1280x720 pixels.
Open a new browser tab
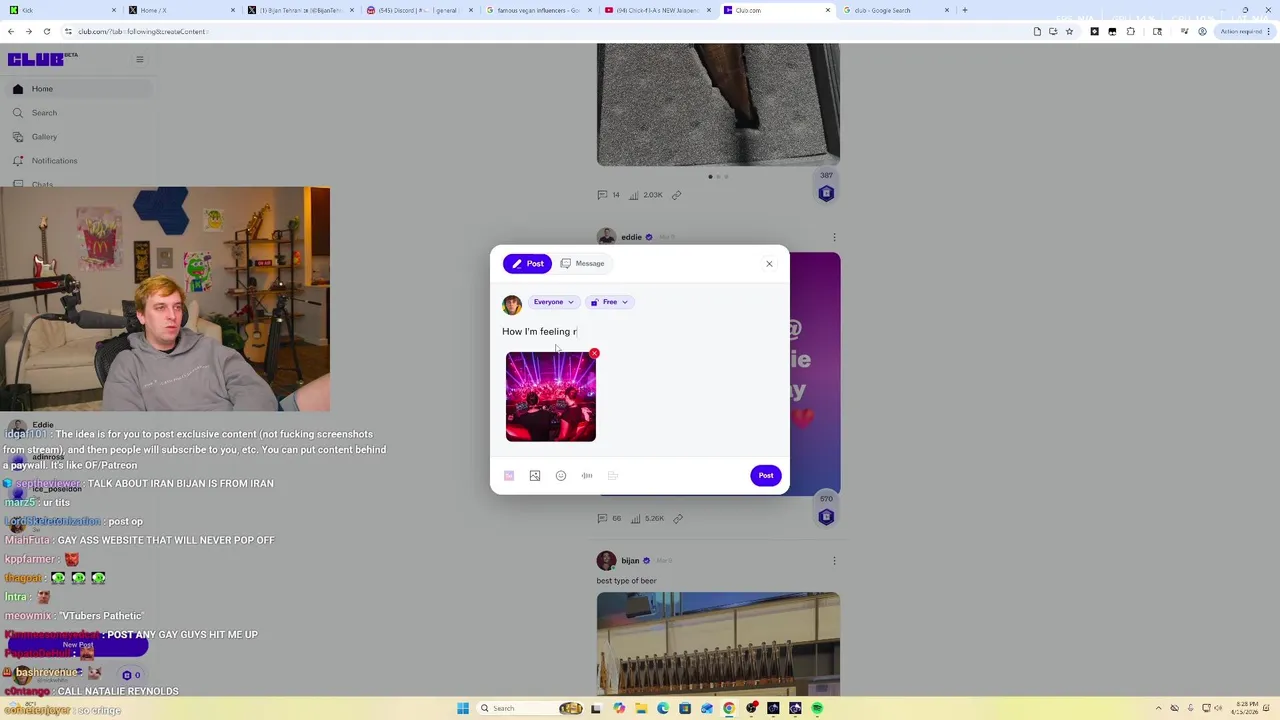[x=965, y=10]
